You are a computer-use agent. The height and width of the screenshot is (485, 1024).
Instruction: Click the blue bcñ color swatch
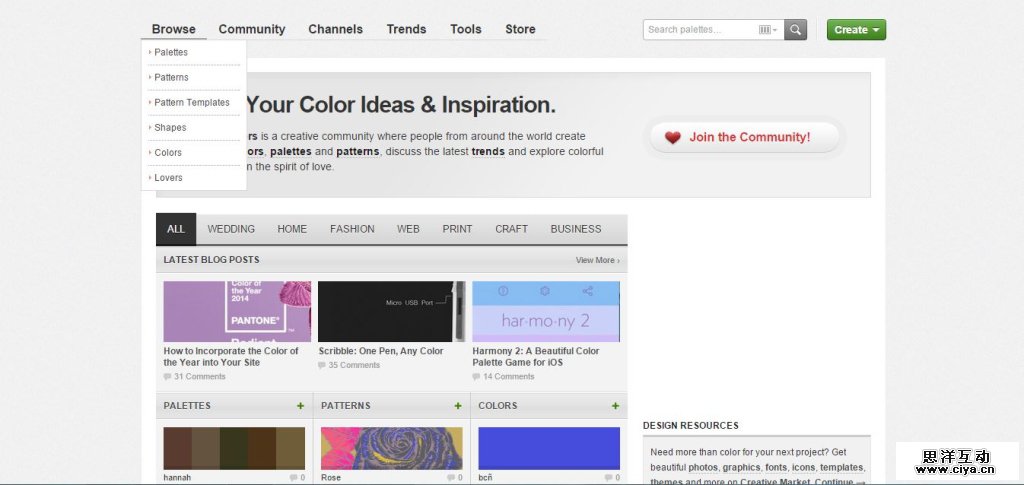tap(549, 448)
